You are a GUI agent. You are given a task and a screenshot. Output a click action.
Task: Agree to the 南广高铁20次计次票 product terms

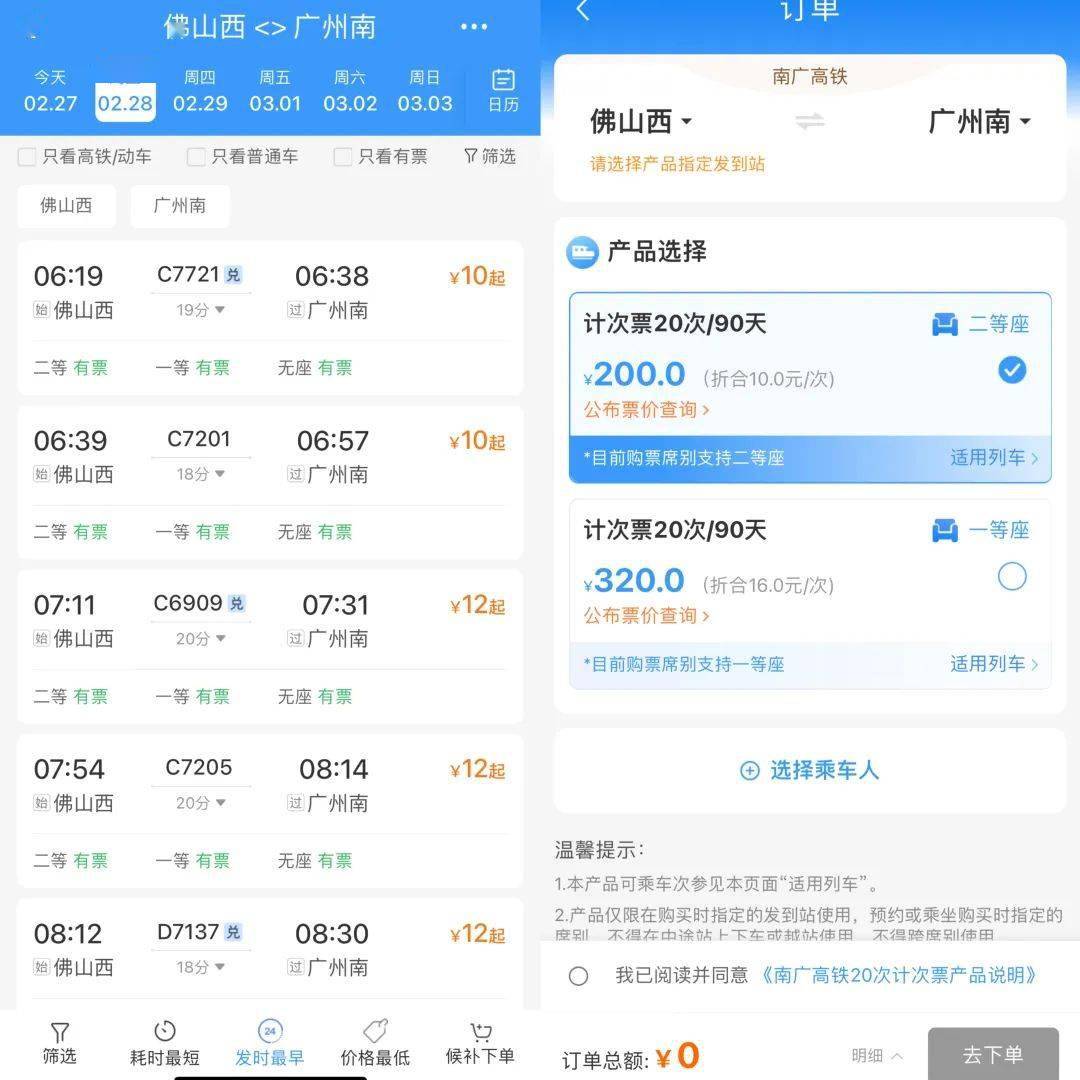pyautogui.click(x=579, y=976)
